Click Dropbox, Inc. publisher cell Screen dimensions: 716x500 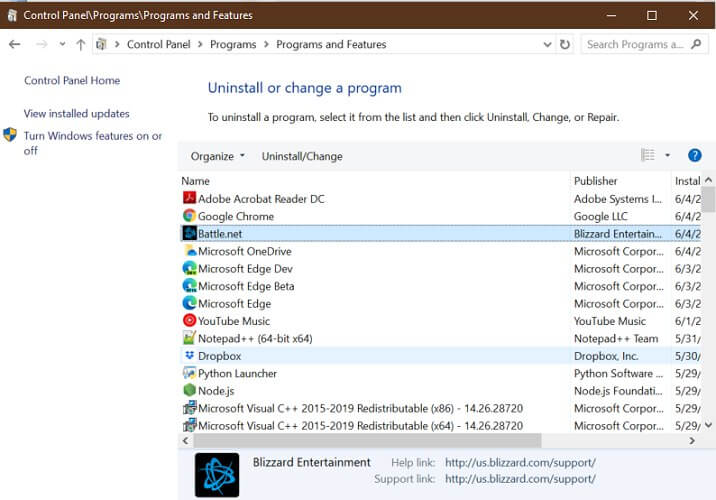(606, 356)
